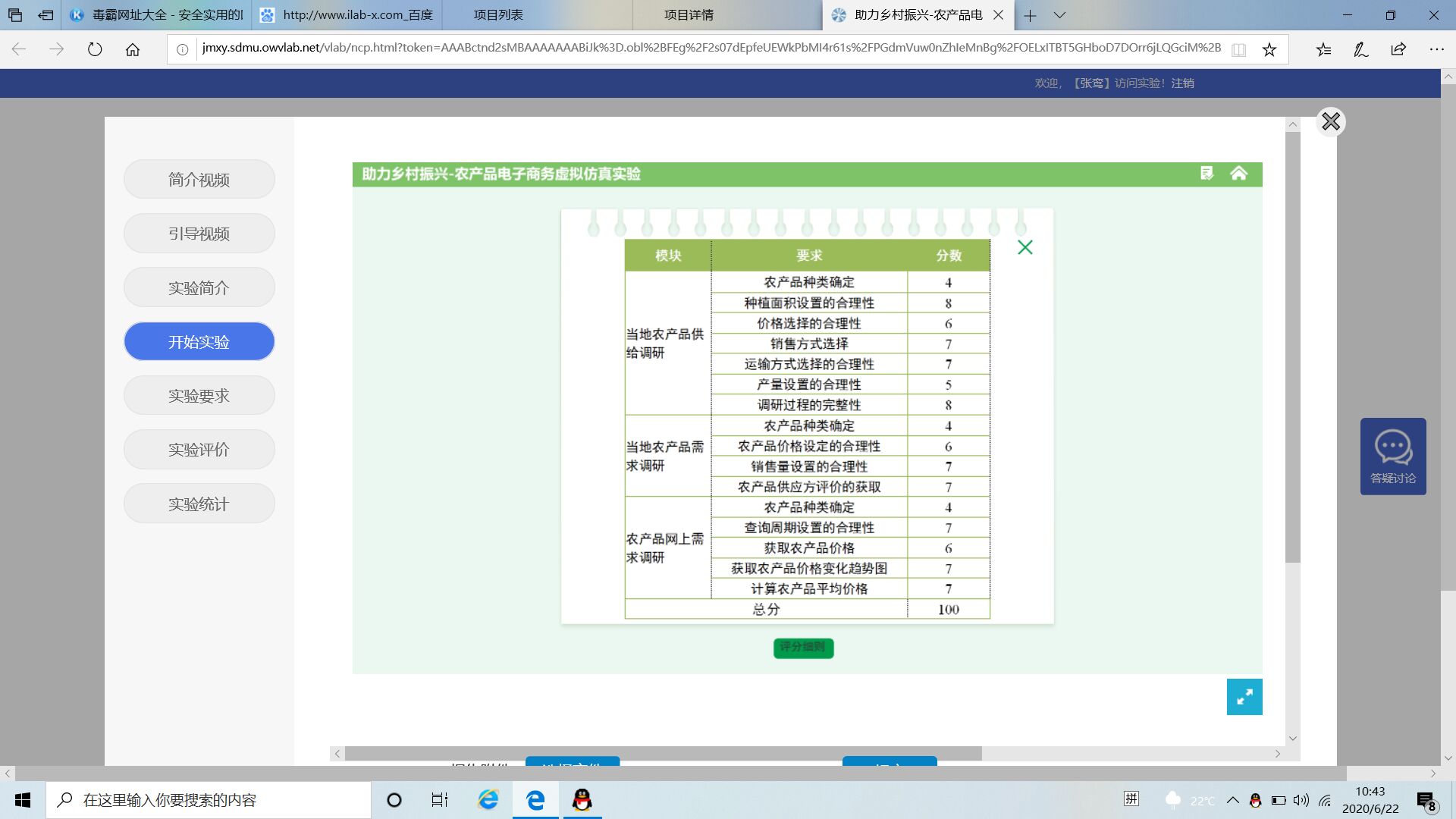Viewport: 1456px width, 819px height.
Task: Click the 注销 logout link
Action: coord(1182,83)
